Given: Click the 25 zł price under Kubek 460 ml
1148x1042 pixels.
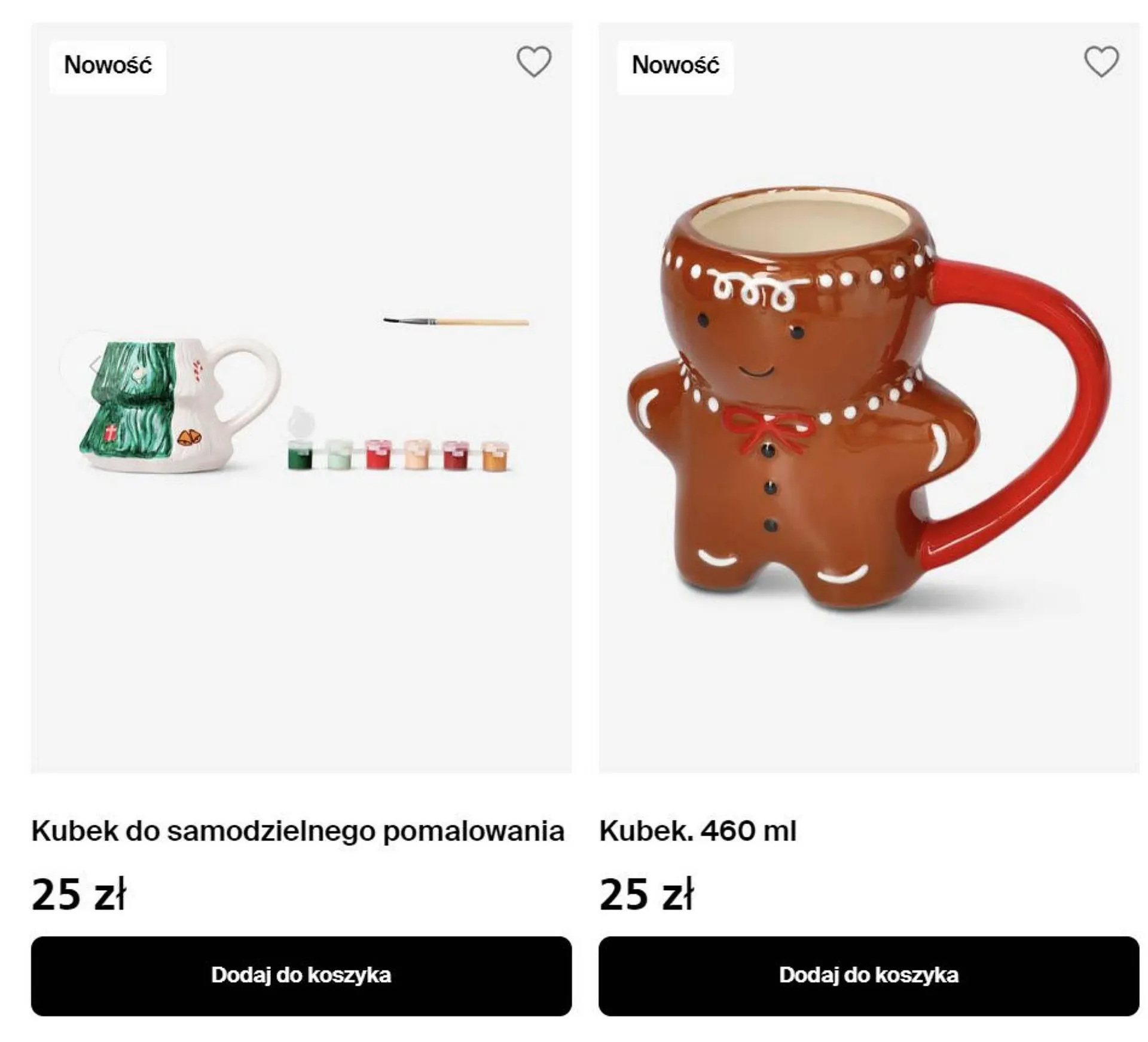Looking at the screenshot, I should coord(646,894).
